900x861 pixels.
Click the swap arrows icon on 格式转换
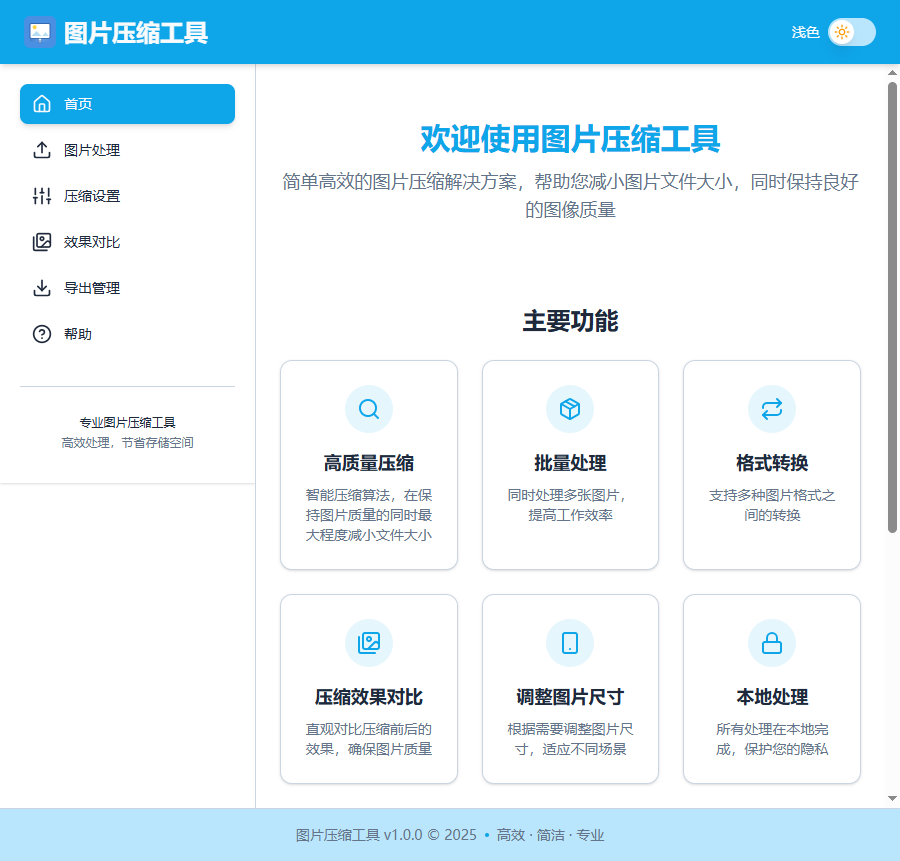[x=772, y=409]
